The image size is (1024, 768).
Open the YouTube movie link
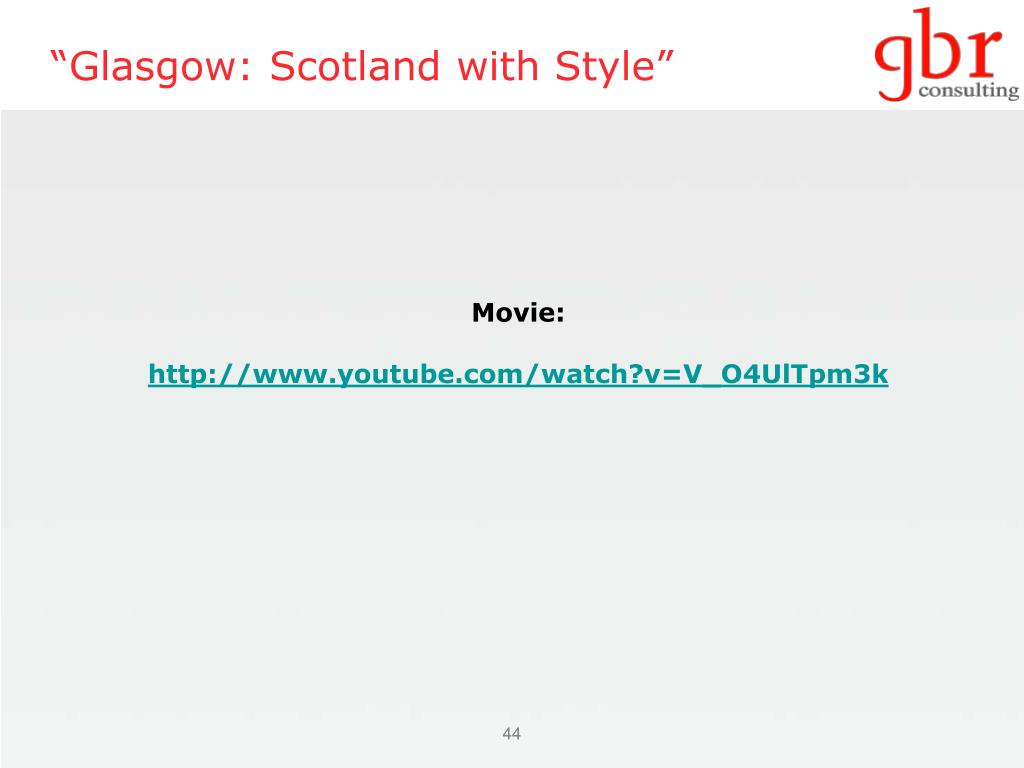[518, 374]
